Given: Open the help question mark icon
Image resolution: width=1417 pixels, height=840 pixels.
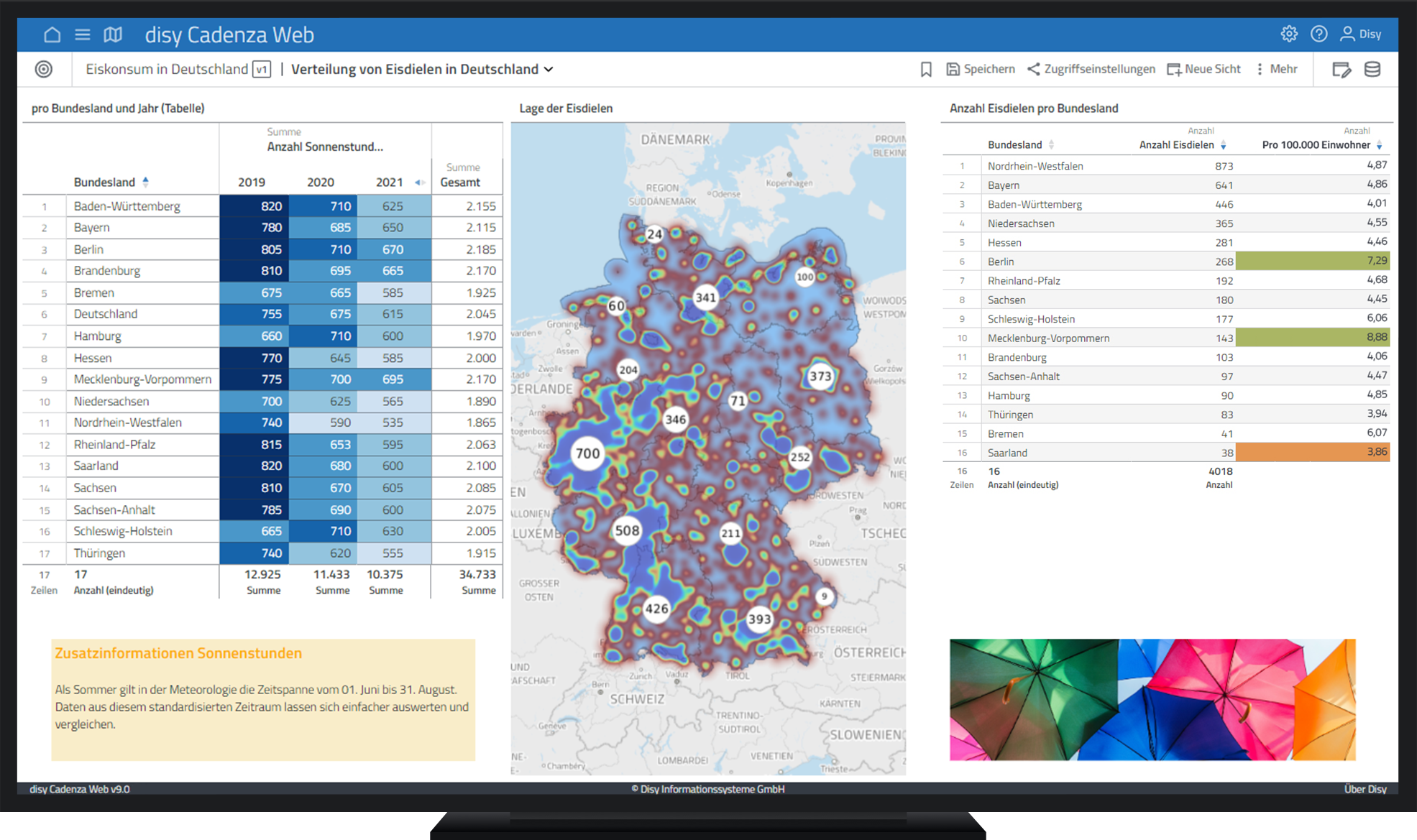Looking at the screenshot, I should 1319,34.
